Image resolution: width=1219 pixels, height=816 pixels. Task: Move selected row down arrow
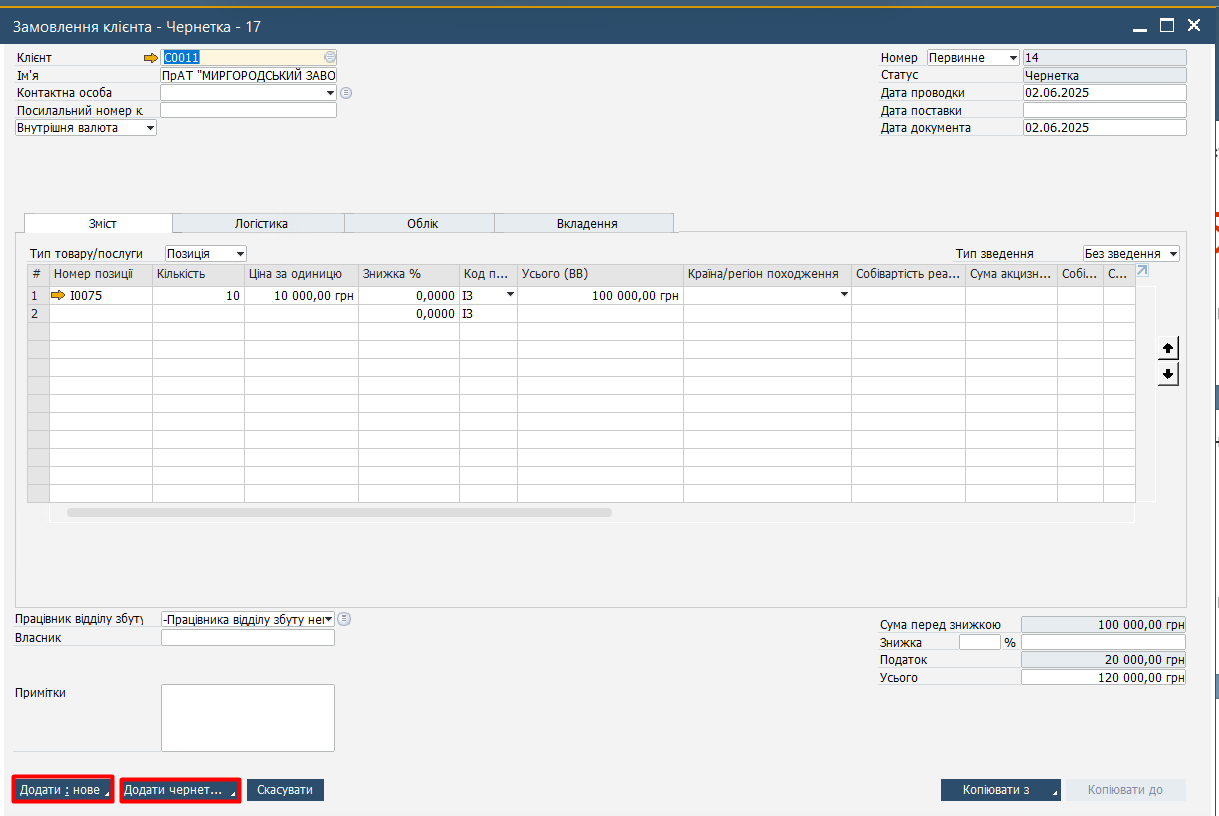1168,374
